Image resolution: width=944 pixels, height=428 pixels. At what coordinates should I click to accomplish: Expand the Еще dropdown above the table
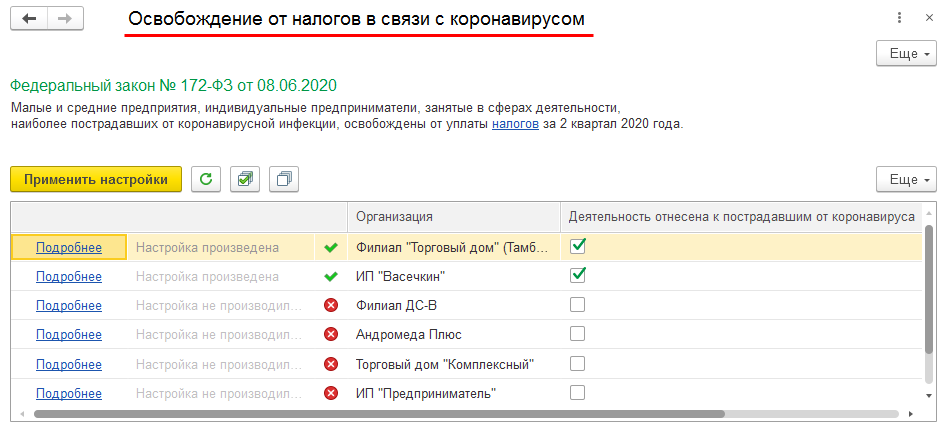tap(905, 179)
